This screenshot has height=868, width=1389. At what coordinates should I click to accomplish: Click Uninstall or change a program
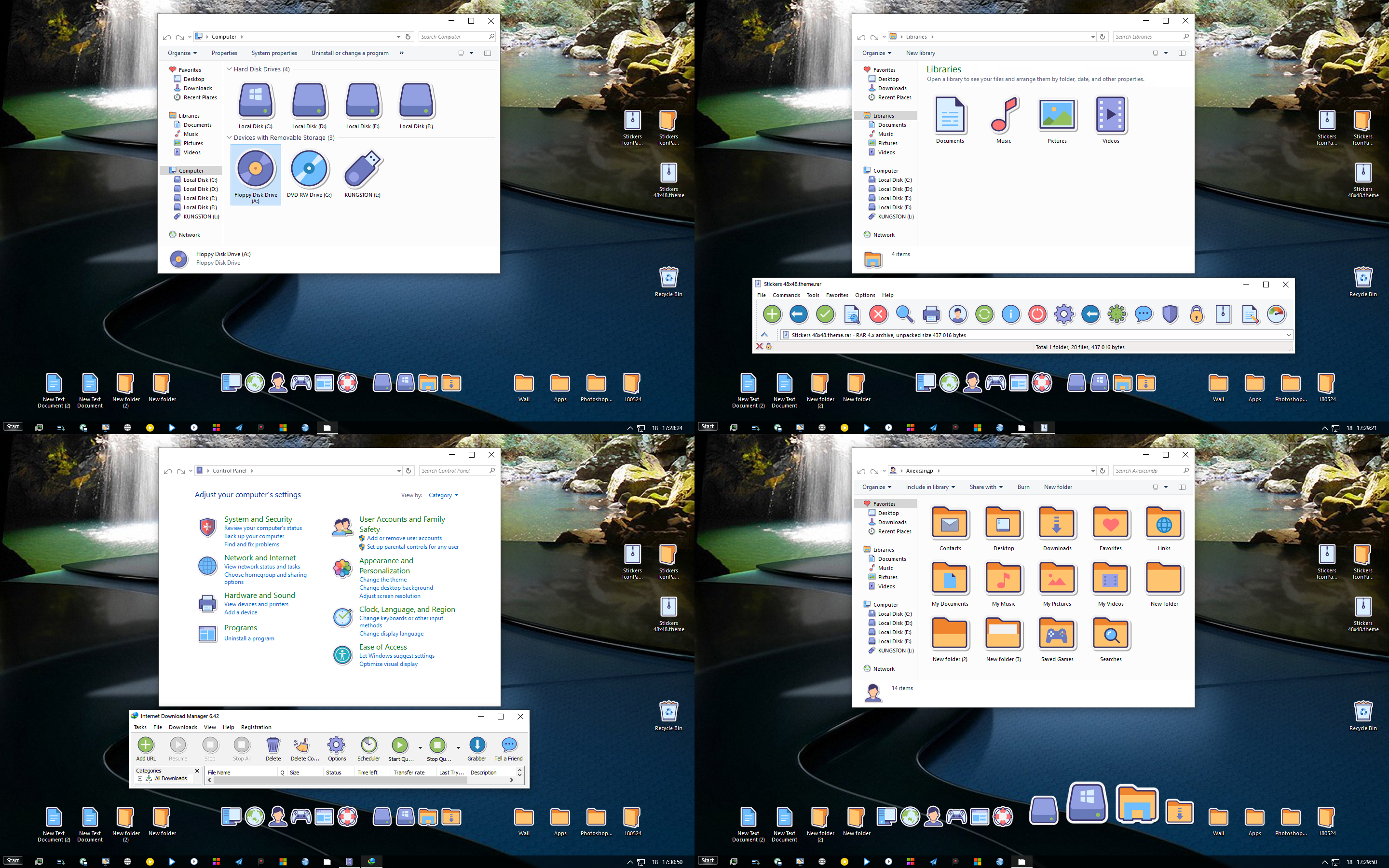point(350,53)
